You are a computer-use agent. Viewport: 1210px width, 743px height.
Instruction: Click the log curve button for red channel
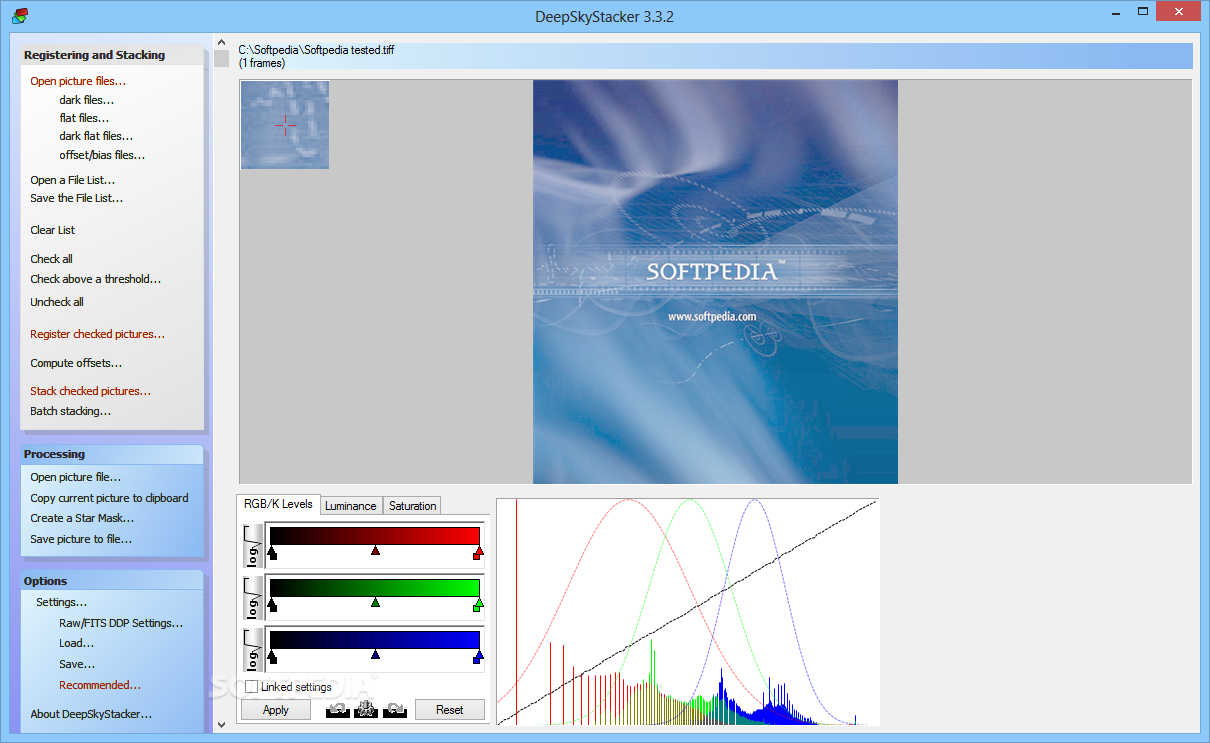[254, 546]
